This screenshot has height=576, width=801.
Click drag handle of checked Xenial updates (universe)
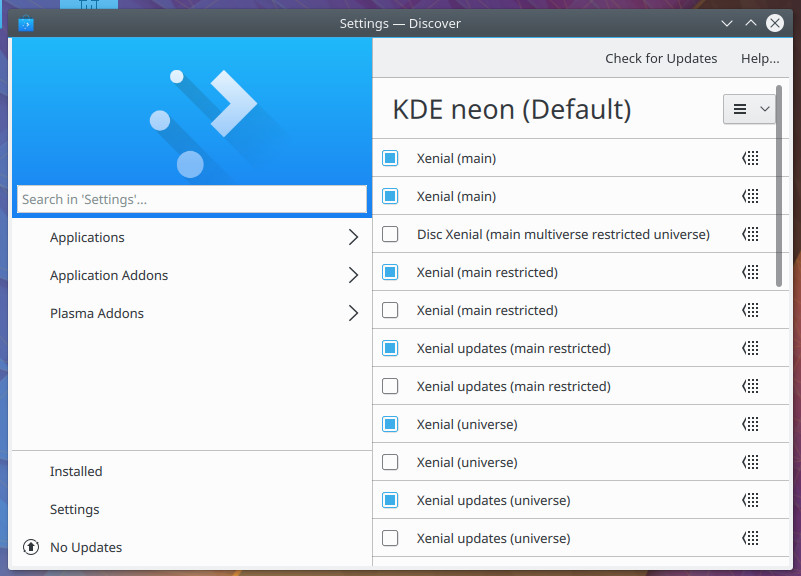pos(750,500)
